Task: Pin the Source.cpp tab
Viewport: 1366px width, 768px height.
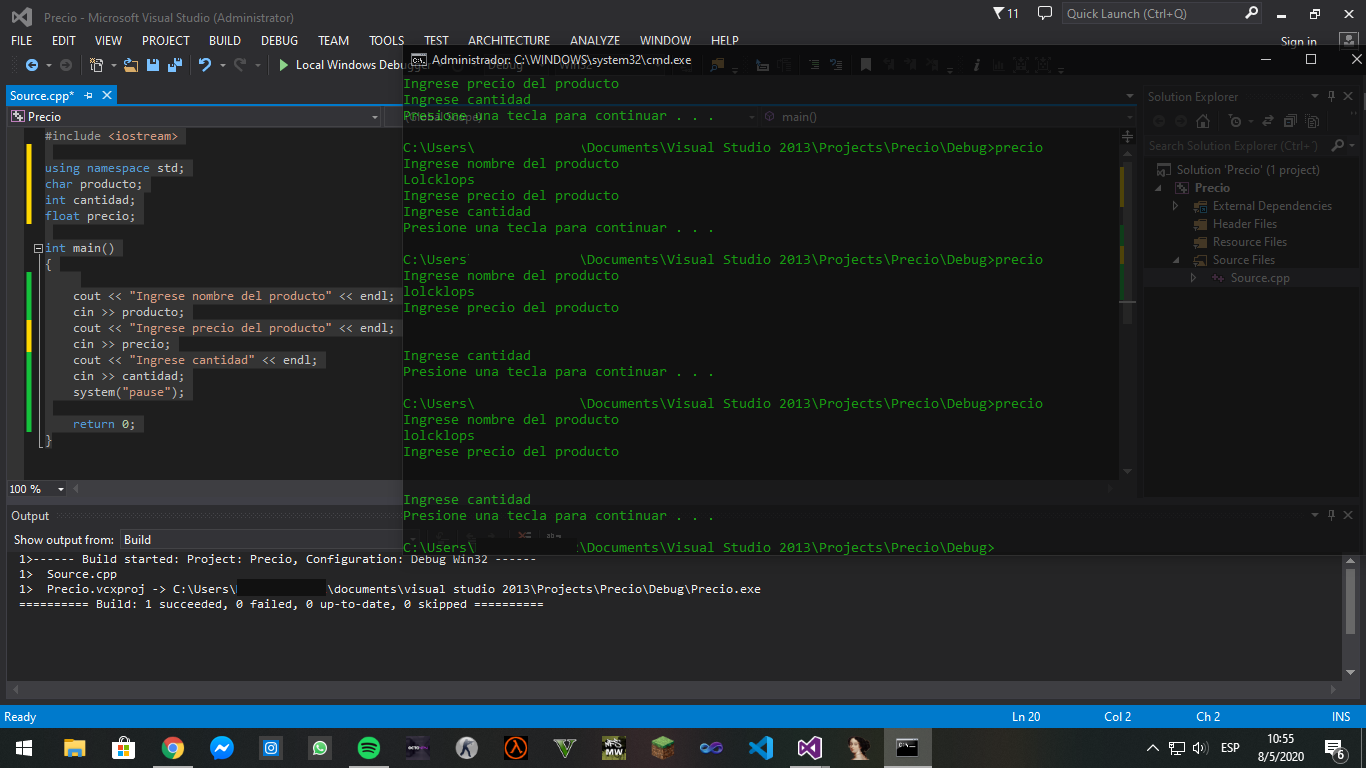Action: coord(89,95)
